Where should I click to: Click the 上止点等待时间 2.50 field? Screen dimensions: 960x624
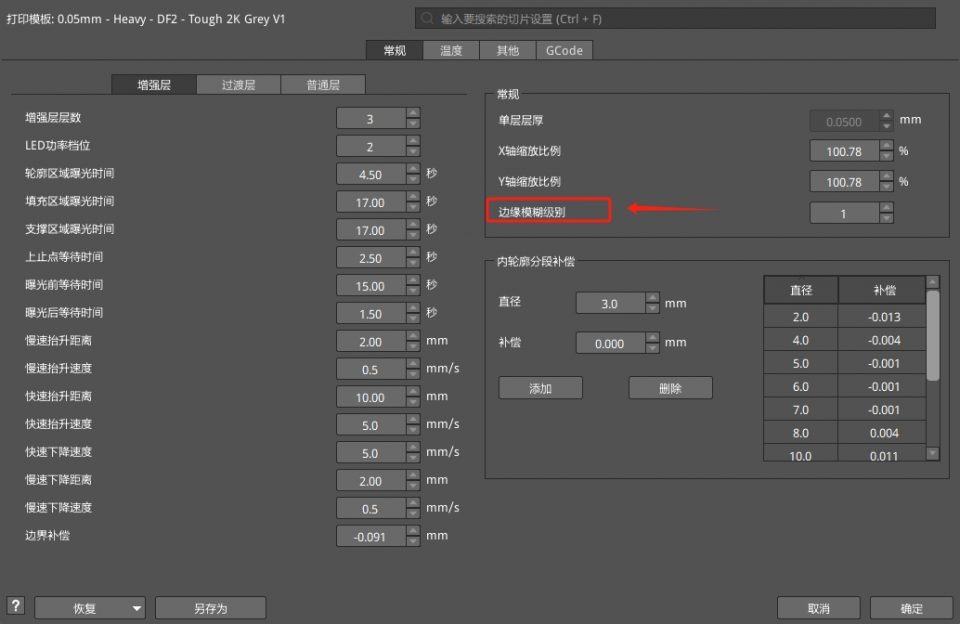pyautogui.click(x=371, y=258)
